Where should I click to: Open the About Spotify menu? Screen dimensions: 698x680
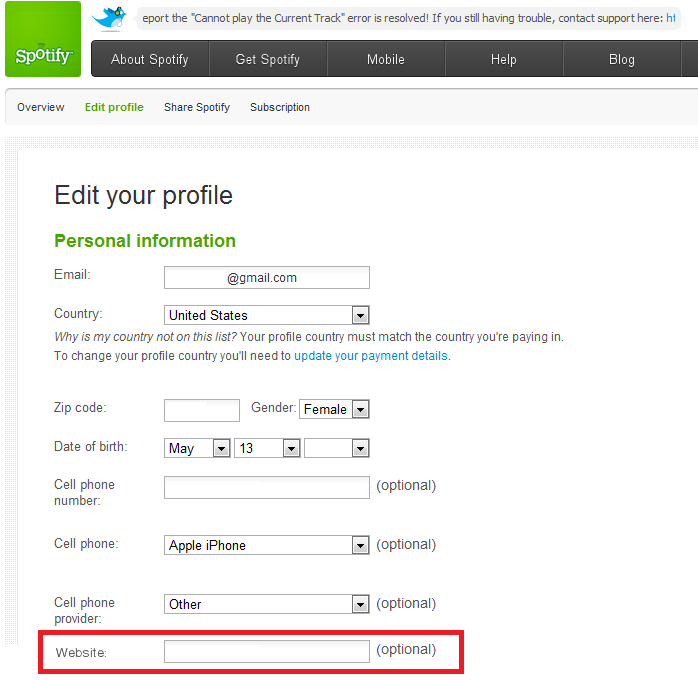pos(150,59)
